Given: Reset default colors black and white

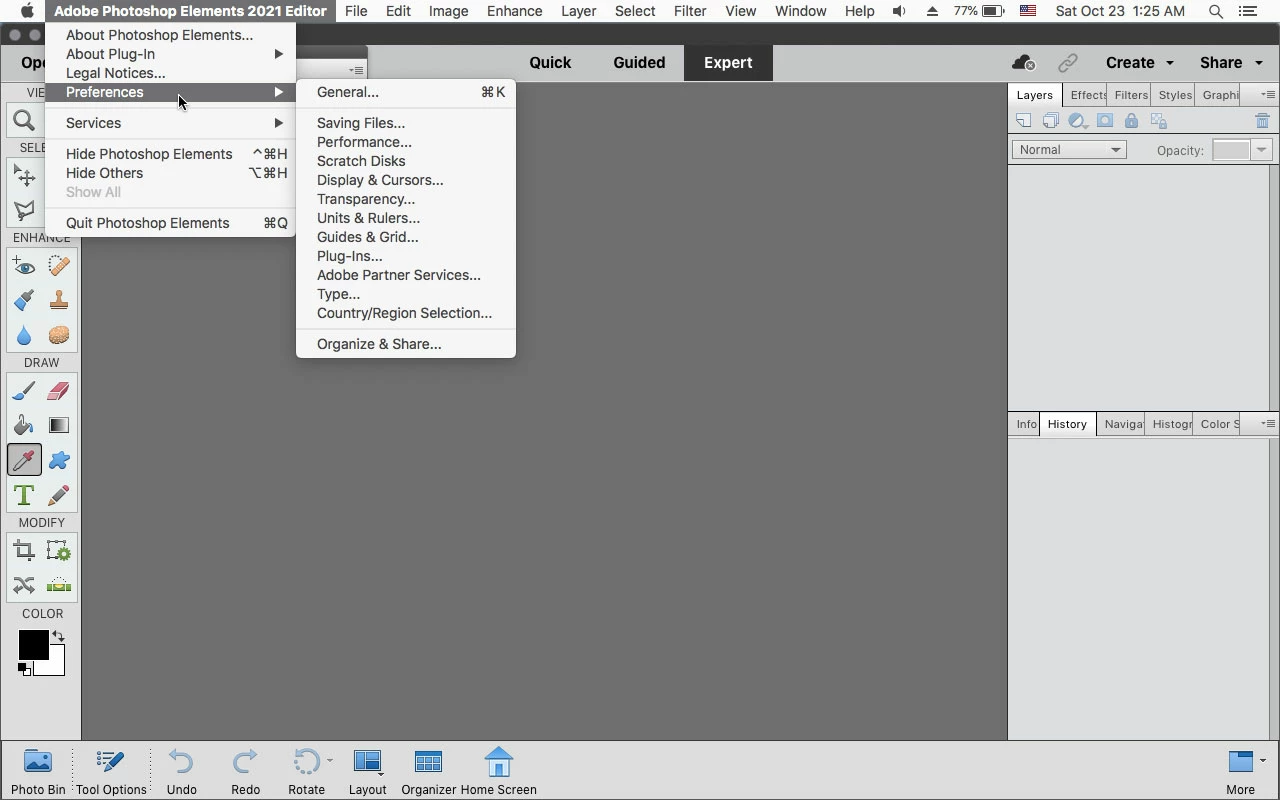Looking at the screenshot, I should 24,669.
